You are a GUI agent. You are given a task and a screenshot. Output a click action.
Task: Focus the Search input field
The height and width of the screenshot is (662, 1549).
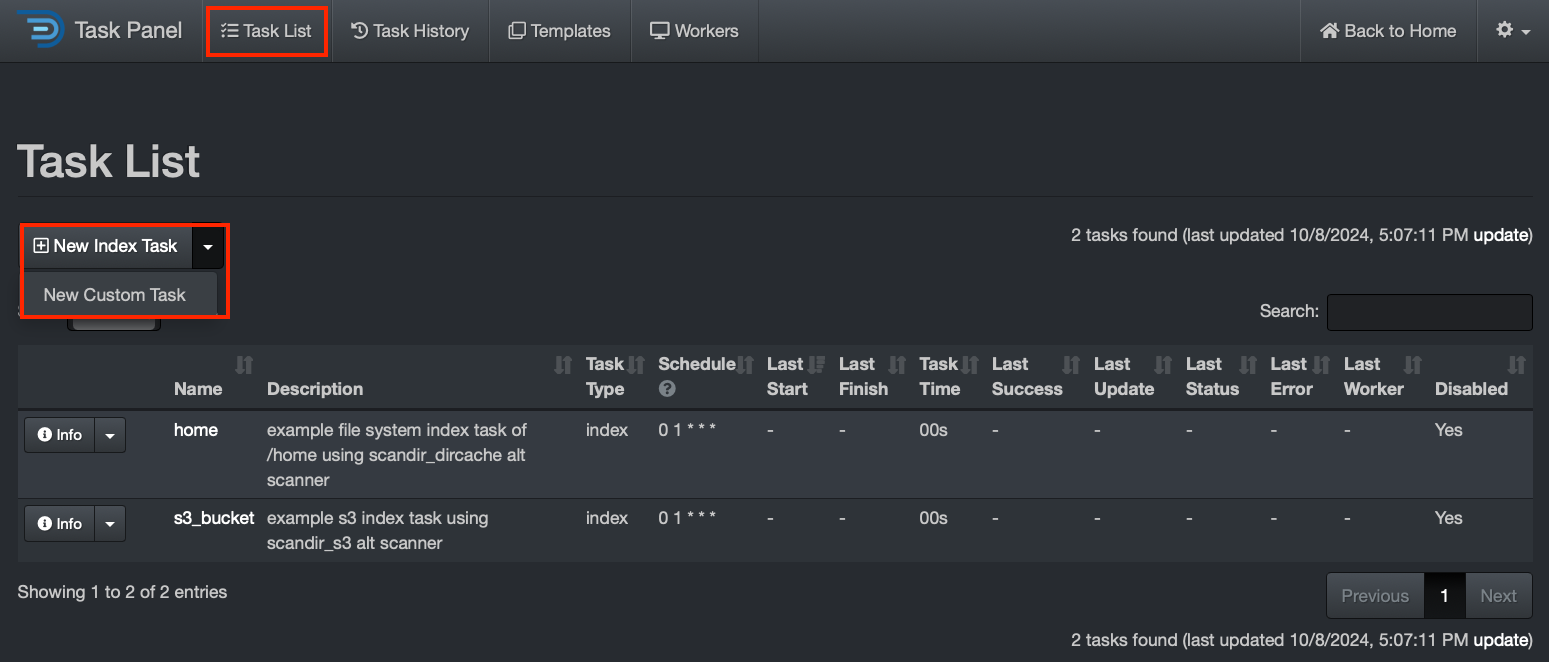pos(1429,312)
